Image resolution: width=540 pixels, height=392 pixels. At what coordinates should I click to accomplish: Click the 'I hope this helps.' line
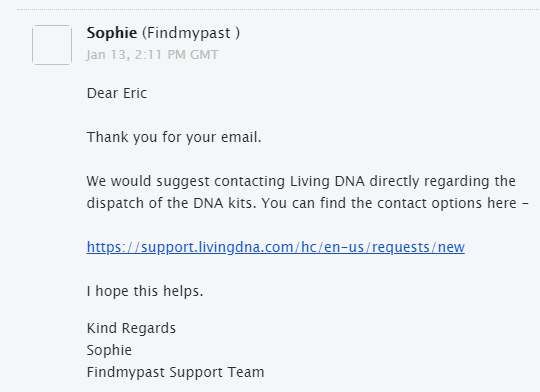coord(145,291)
